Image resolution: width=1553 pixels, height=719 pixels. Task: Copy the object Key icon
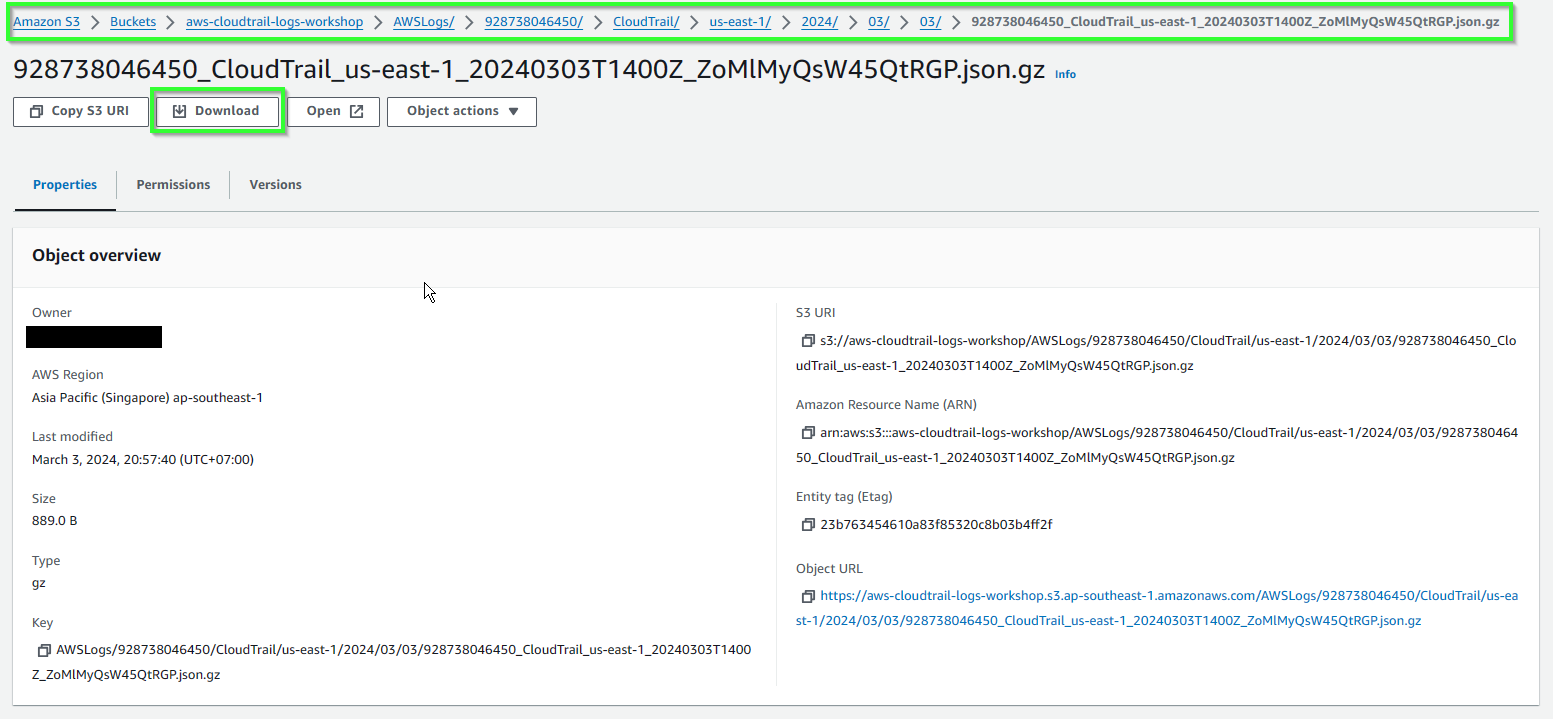44,650
